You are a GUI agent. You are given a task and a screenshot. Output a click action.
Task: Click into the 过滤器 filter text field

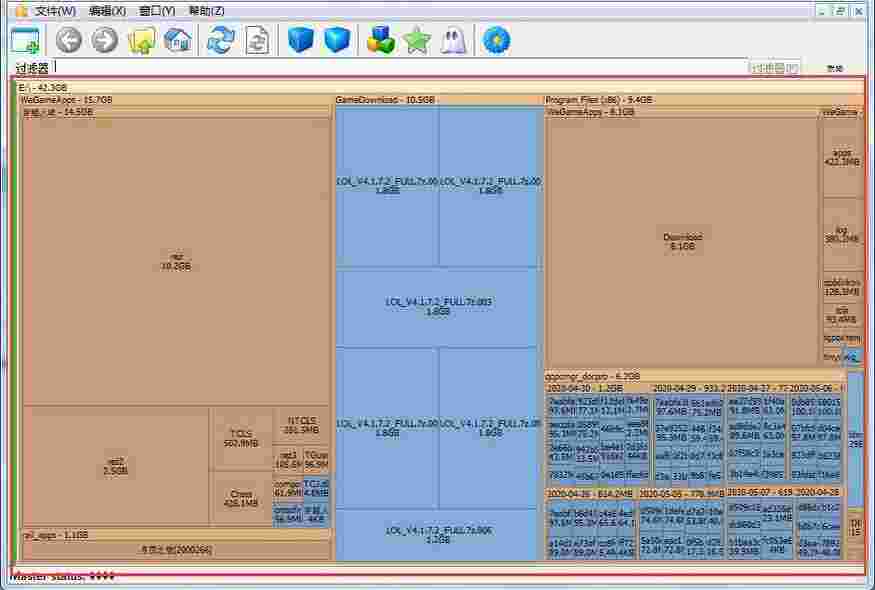pyautogui.click(x=400, y=68)
